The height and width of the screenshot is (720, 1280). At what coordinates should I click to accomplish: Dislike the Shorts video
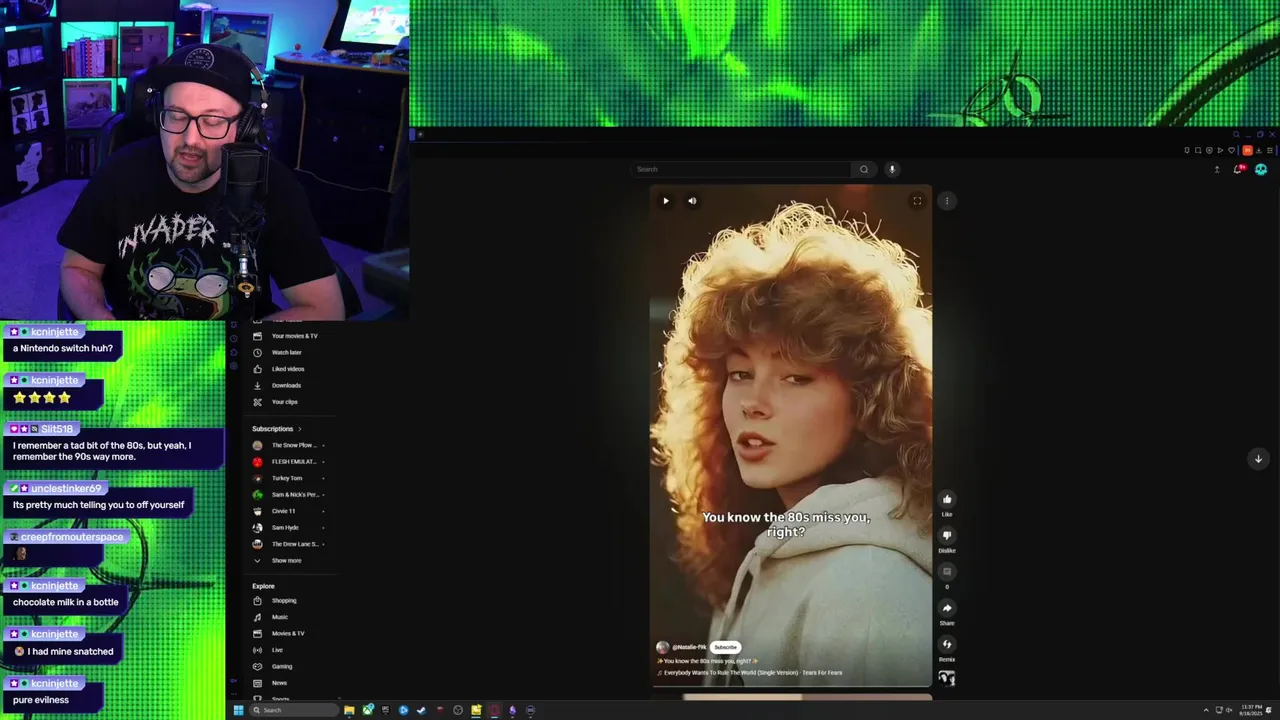(947, 535)
